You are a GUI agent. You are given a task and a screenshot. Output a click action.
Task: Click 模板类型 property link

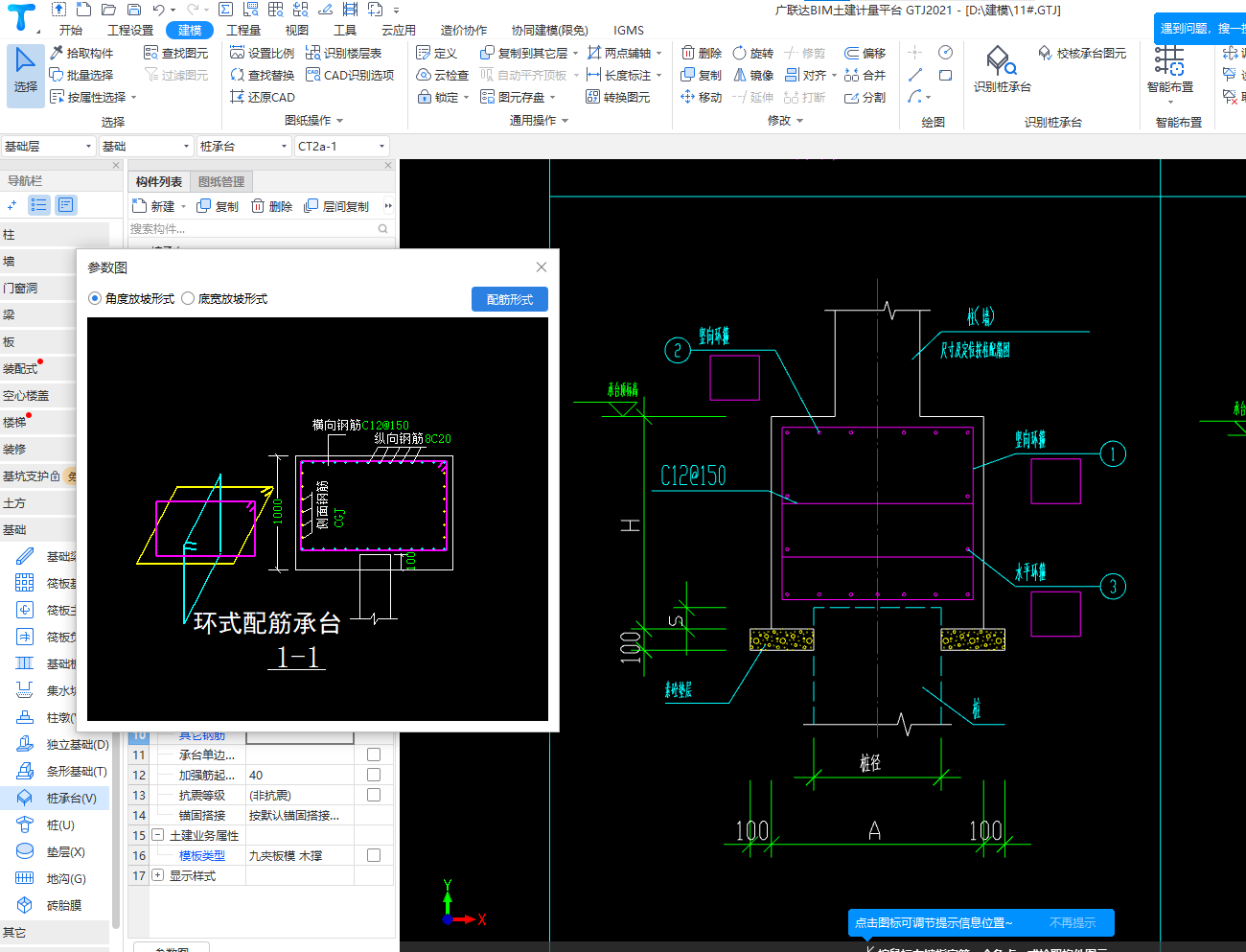202,855
